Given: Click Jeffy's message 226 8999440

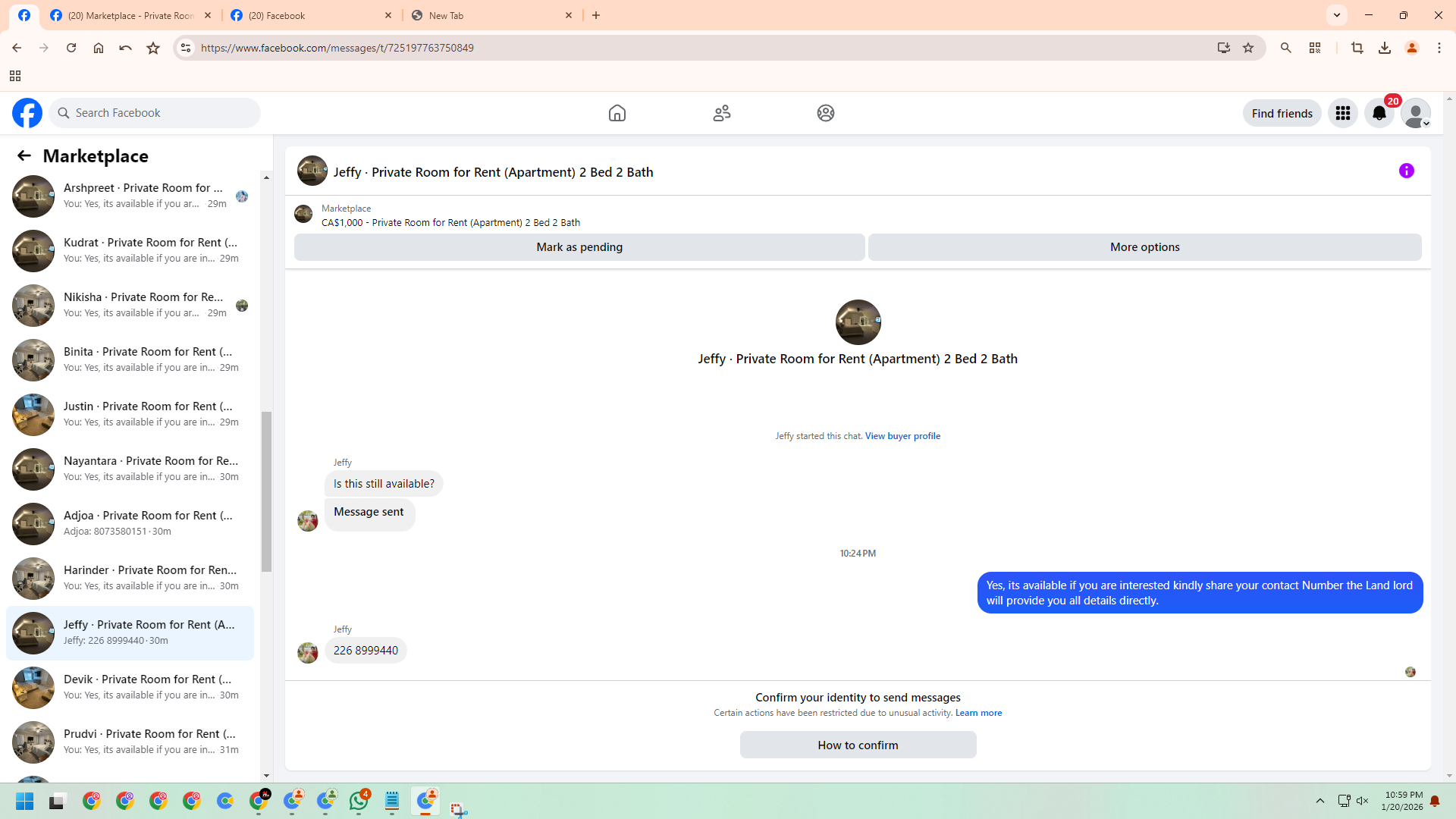Looking at the screenshot, I should pos(366,651).
